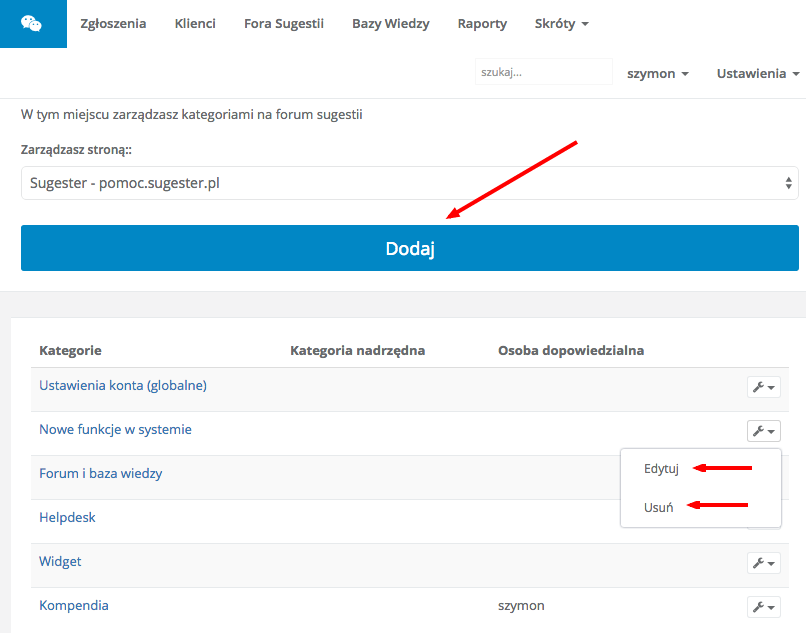Click wrench icon in the Kompendia row
Viewport: 806px width, 633px height.
763,607
